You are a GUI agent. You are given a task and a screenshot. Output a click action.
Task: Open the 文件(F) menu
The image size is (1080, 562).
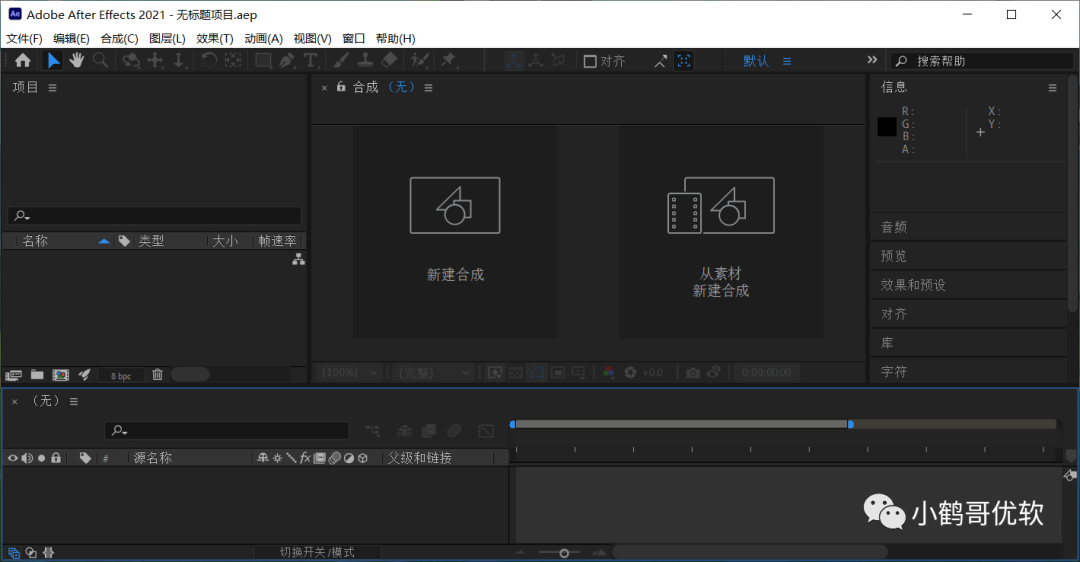coord(24,39)
